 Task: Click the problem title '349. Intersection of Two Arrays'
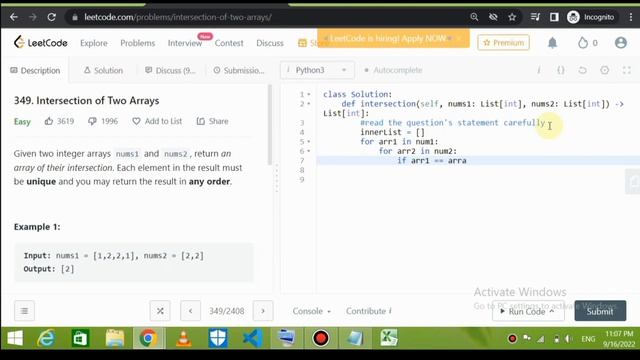[x=87, y=101]
